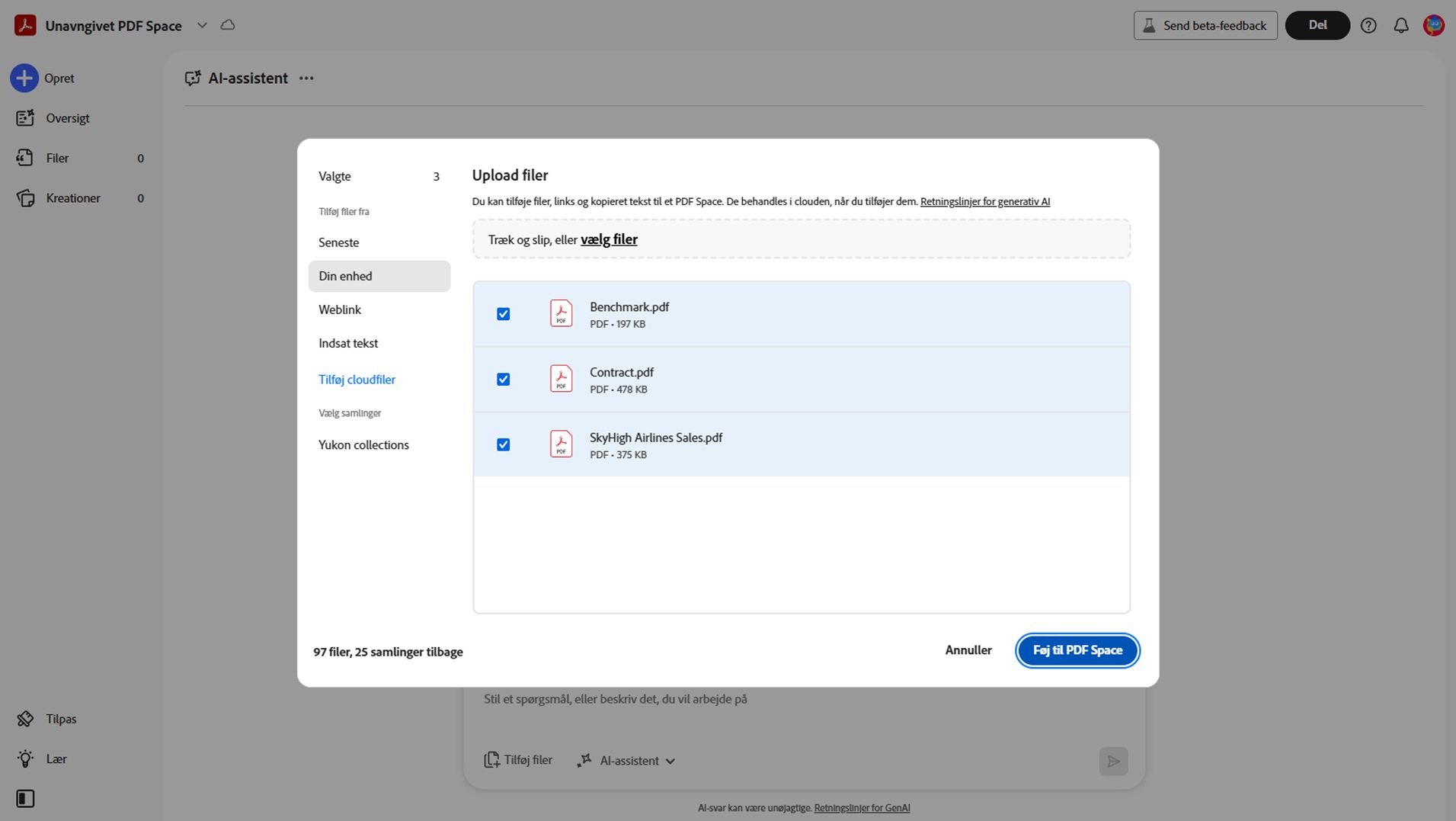
Task: Open the cloud sync status icon
Action: (x=228, y=25)
